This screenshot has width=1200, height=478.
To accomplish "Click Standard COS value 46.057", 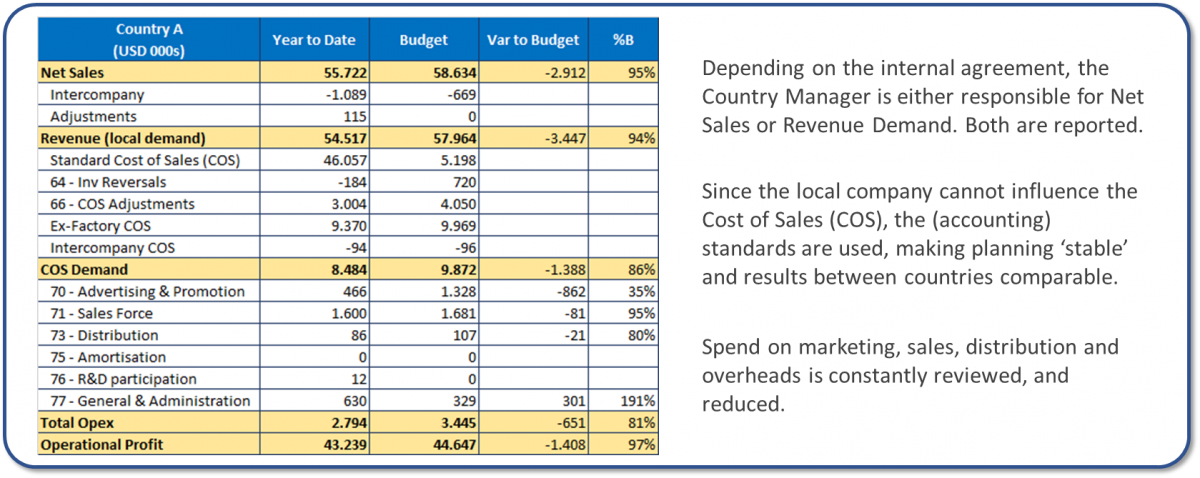I will pos(345,160).
